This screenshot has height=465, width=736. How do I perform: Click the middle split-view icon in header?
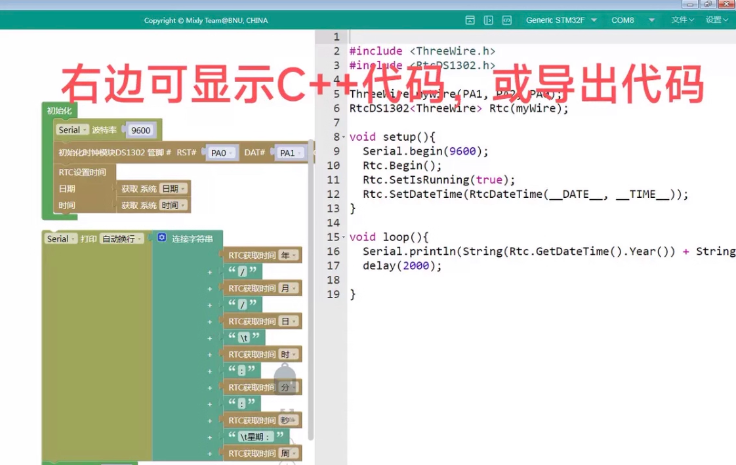[x=488, y=20]
